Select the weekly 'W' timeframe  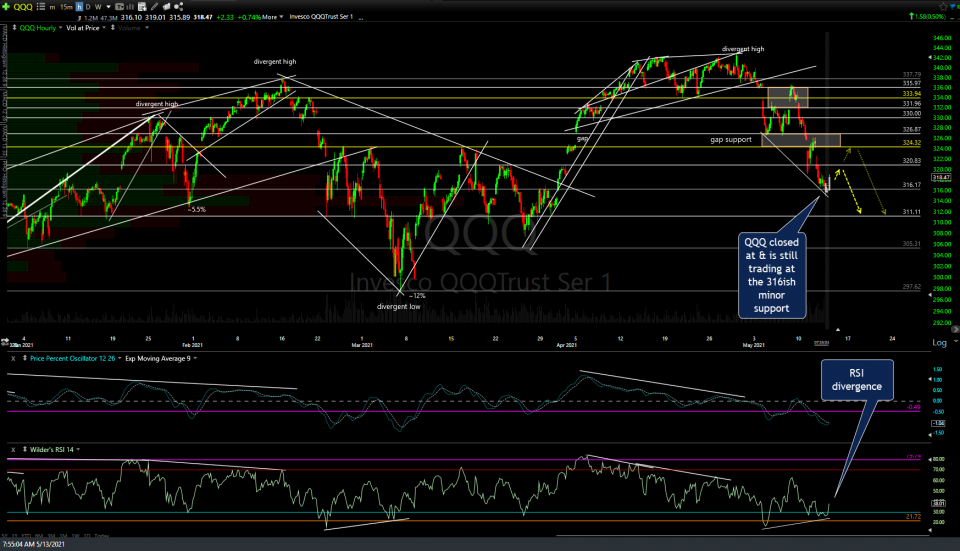[98, 7]
